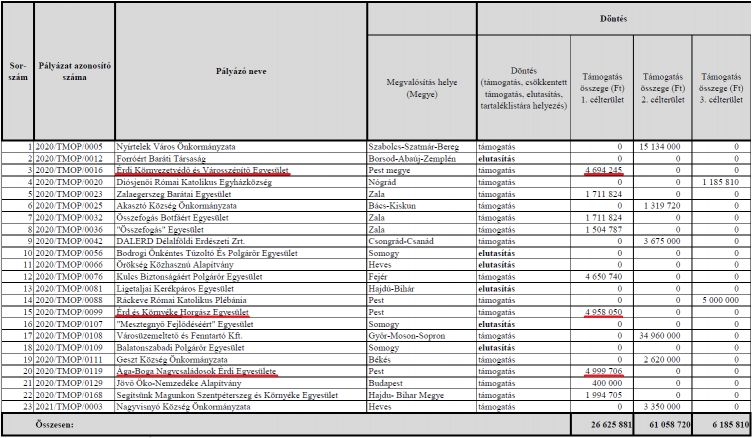The image size is (752, 438).
Task: Click the total 26 625 881
Action: (x=603, y=425)
